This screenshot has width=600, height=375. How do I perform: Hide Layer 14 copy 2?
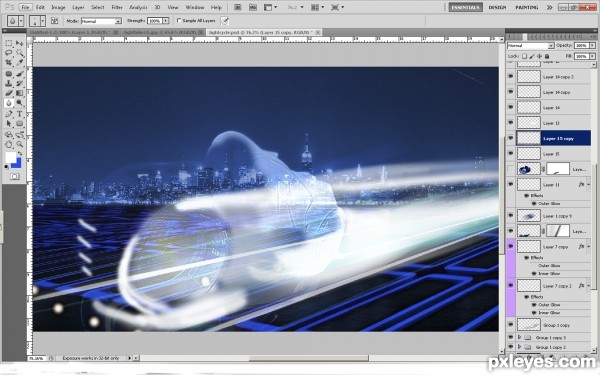pyautogui.click(x=510, y=77)
